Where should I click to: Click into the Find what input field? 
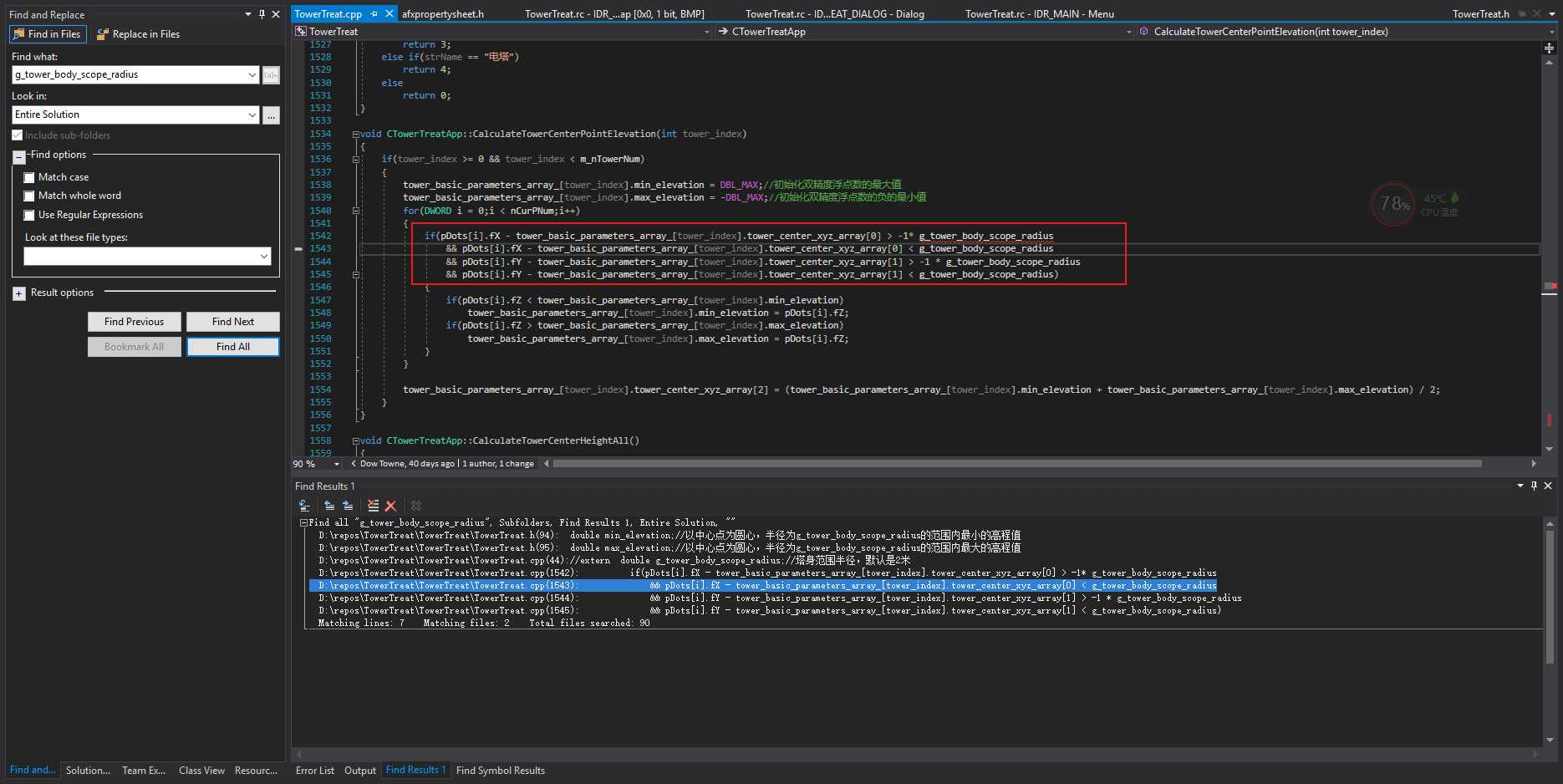click(x=129, y=75)
